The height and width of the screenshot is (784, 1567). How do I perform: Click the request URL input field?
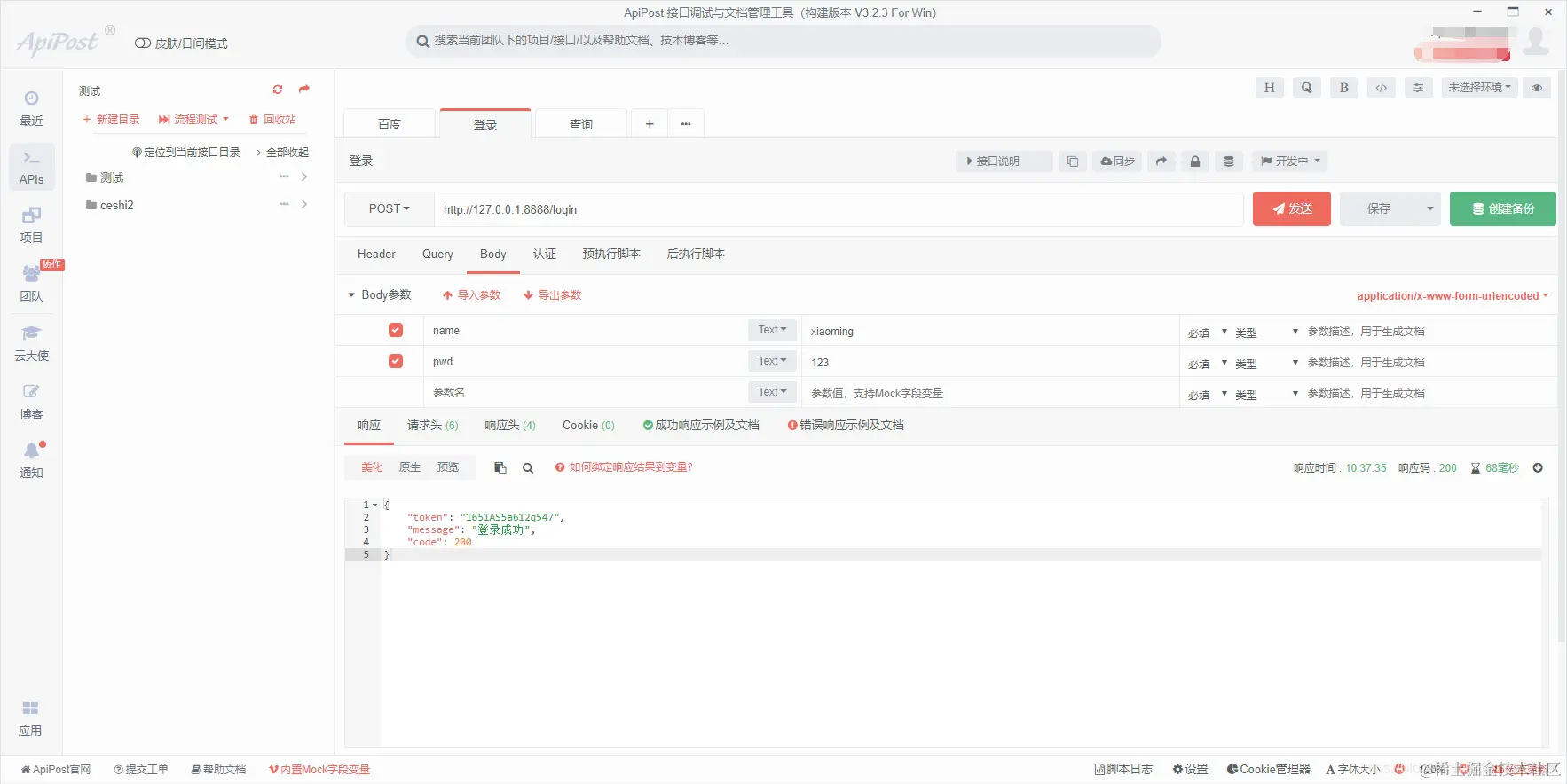coord(839,209)
